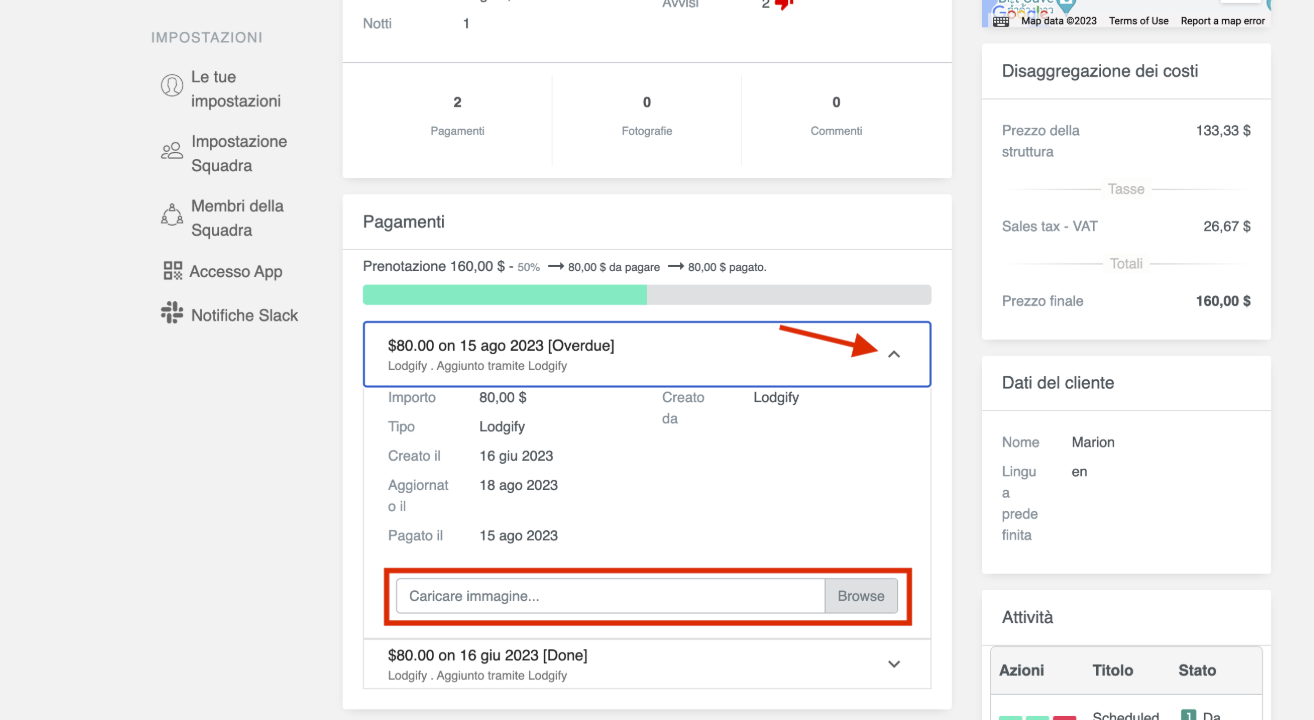Click the Caricare immagine file field
Screen dimensions: 1314x720
pyautogui.click(x=610, y=596)
